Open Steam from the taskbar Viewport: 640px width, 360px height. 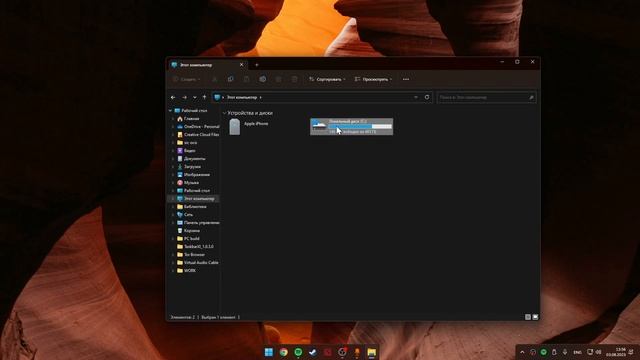tap(313, 352)
